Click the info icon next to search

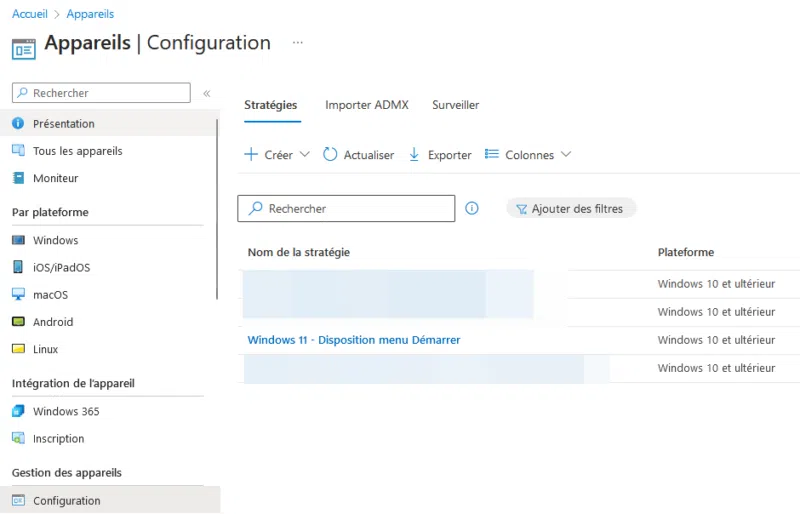[x=472, y=208]
